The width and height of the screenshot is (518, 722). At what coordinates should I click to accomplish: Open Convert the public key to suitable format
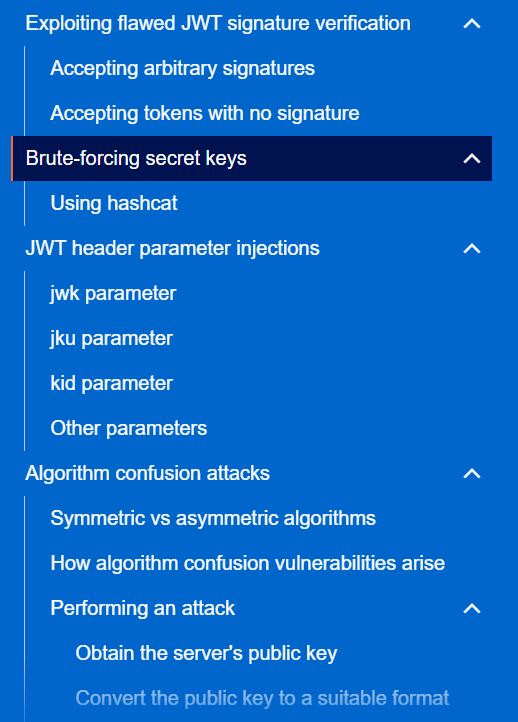pyautogui.click(x=262, y=698)
